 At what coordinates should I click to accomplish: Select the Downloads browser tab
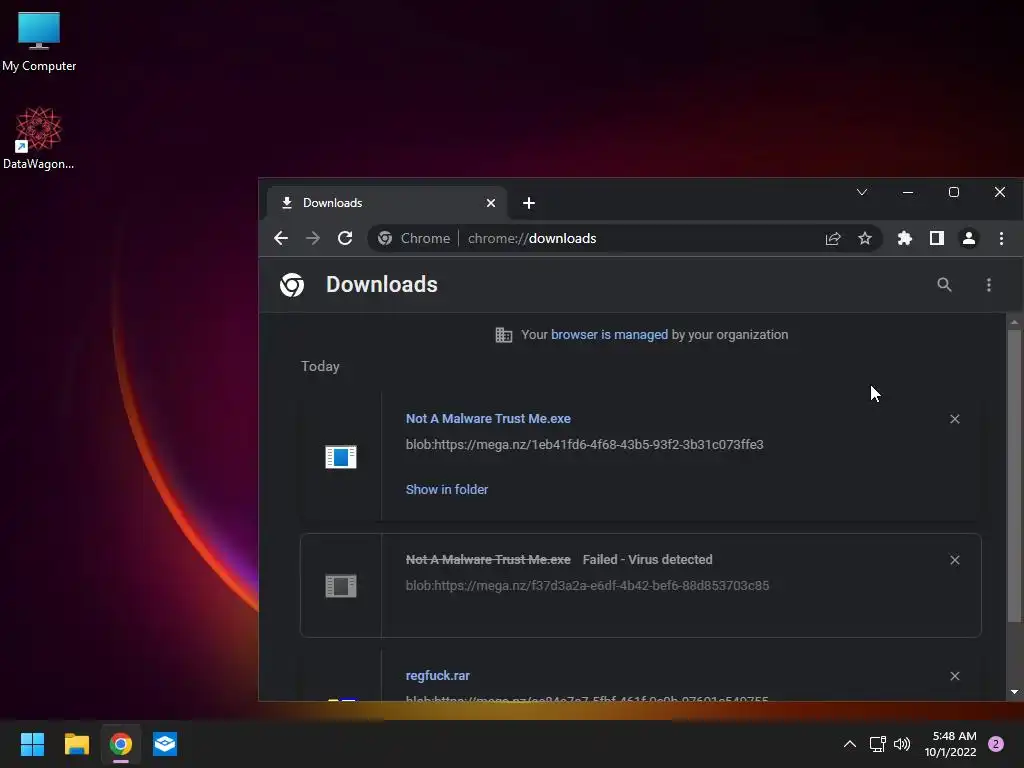(x=387, y=203)
